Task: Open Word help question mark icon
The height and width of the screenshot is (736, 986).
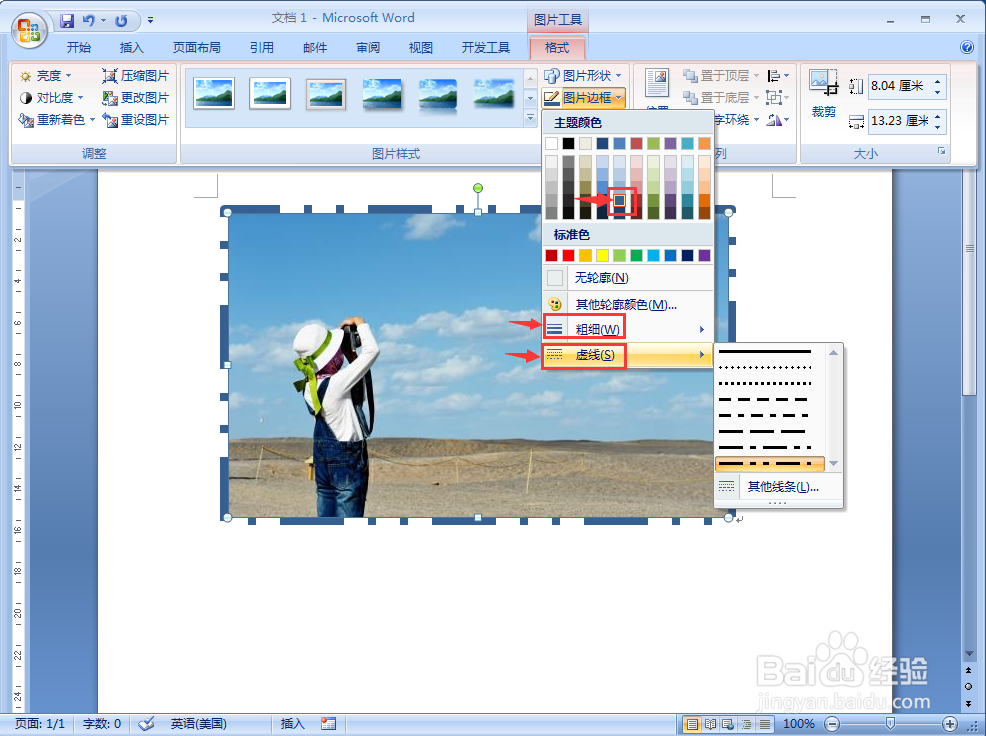Action: coord(967,47)
